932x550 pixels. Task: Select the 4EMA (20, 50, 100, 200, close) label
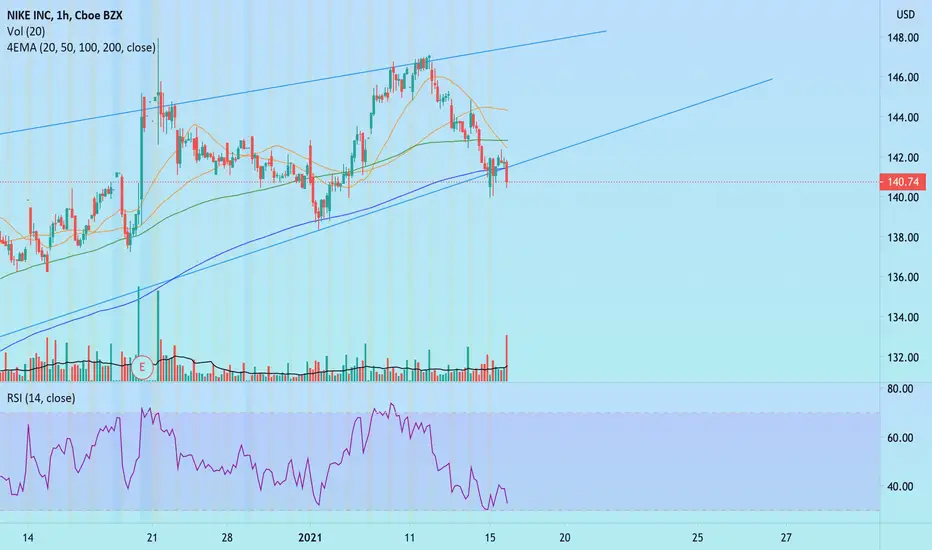pos(81,47)
